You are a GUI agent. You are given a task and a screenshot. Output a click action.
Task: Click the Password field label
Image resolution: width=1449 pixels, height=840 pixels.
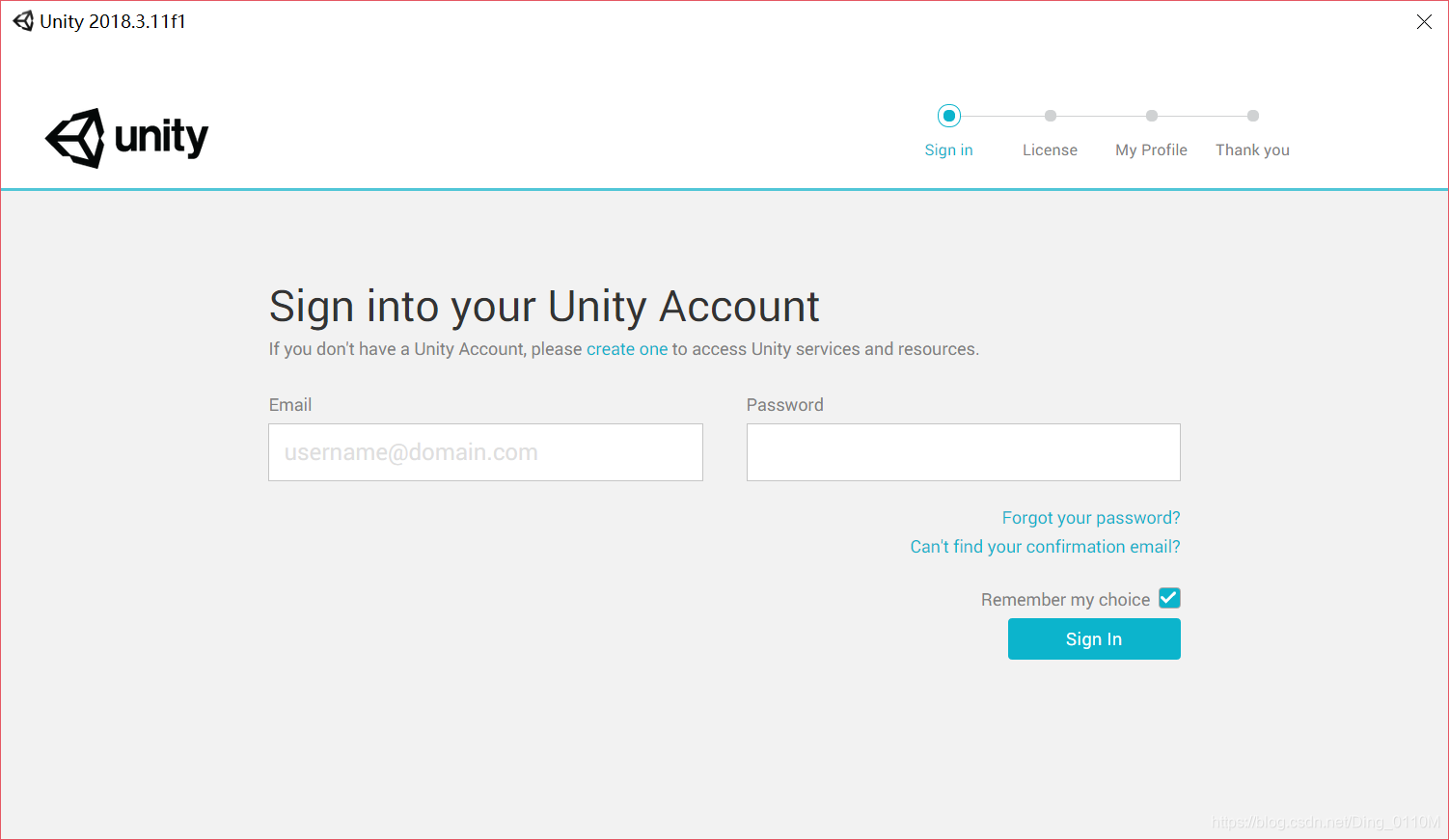(785, 405)
